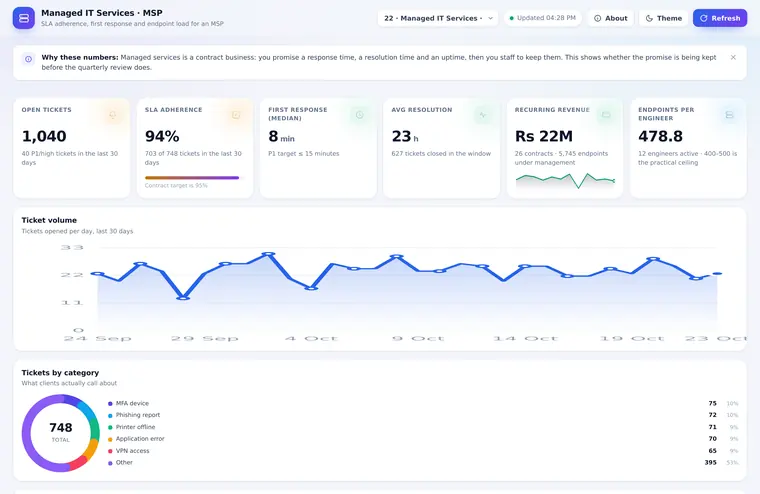Select the 'Application error' category label
The width and height of the screenshot is (760, 494).
(x=140, y=439)
